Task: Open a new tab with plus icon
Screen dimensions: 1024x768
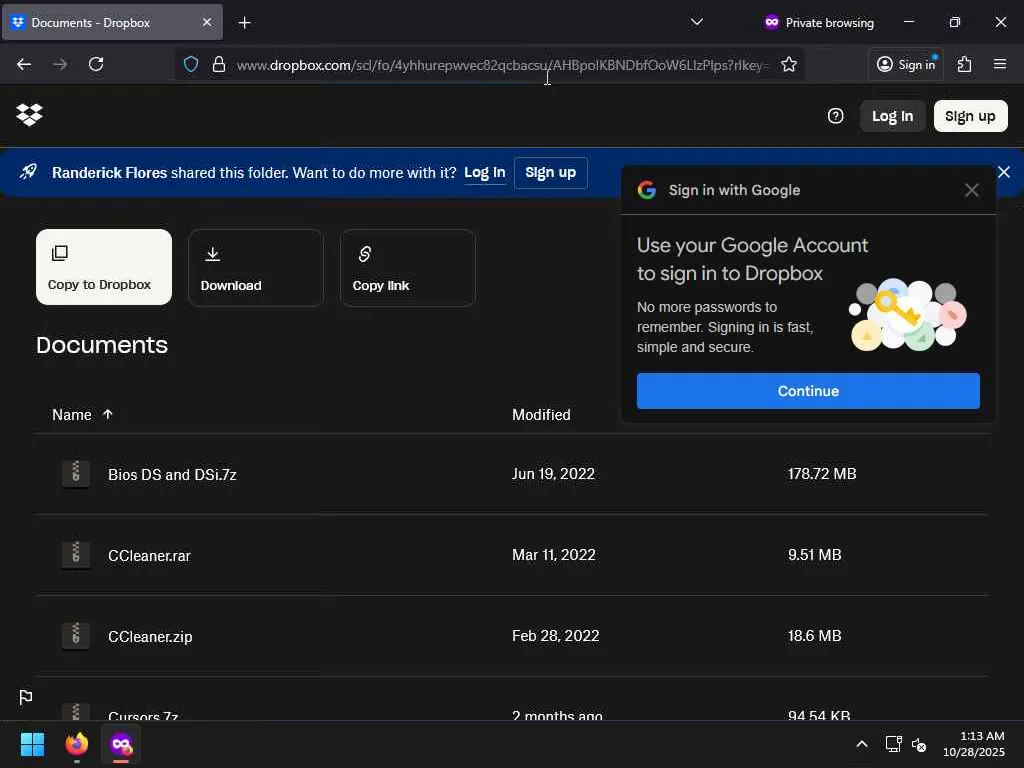Action: pos(244,23)
